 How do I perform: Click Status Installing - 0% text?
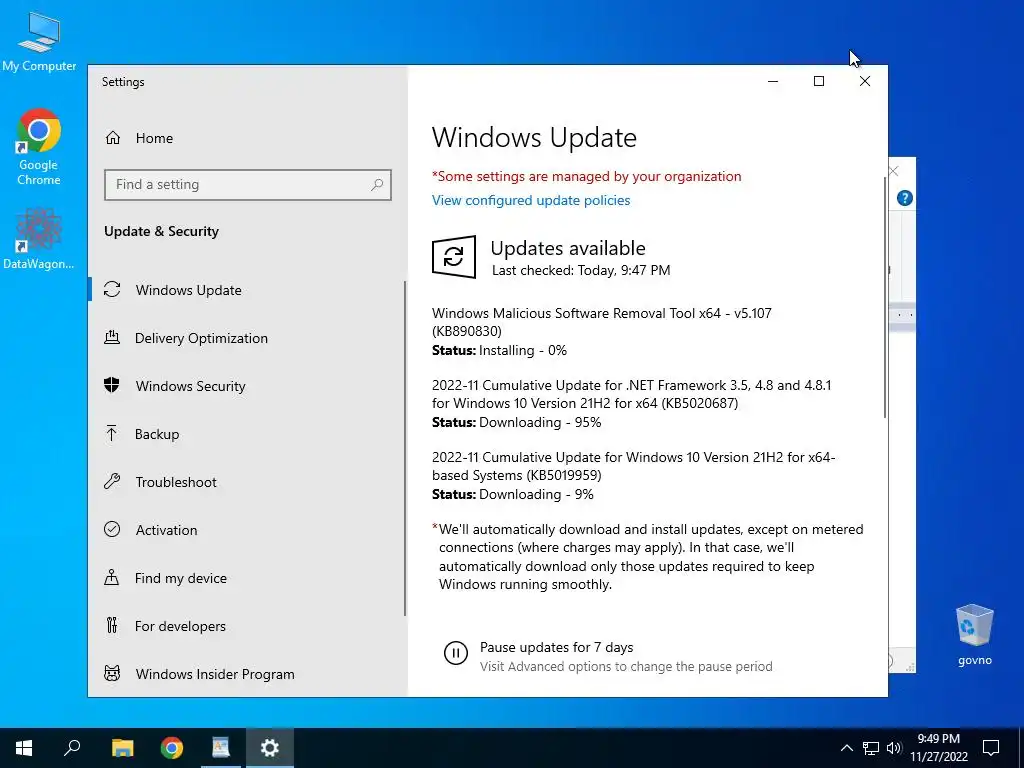tap(500, 351)
